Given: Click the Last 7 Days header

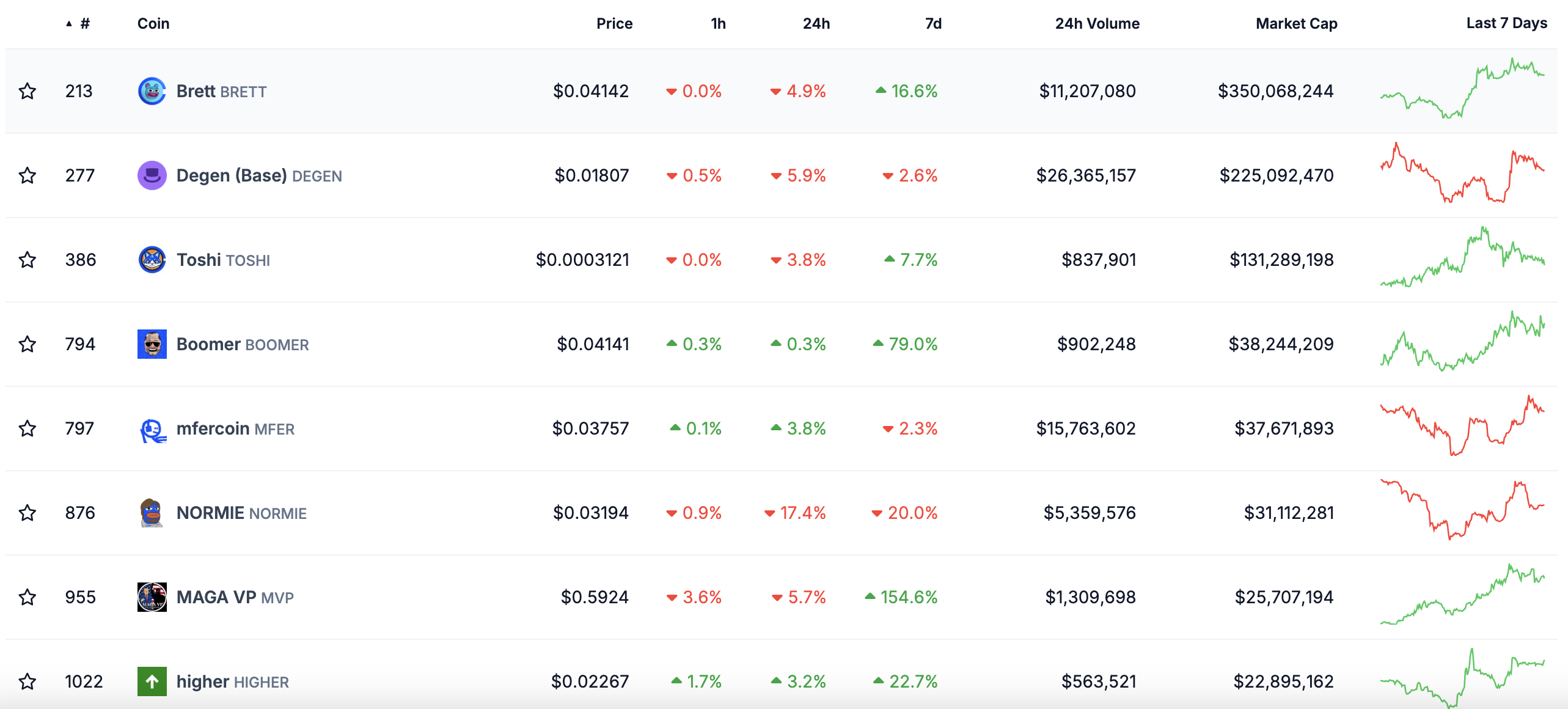Looking at the screenshot, I should (1506, 23).
